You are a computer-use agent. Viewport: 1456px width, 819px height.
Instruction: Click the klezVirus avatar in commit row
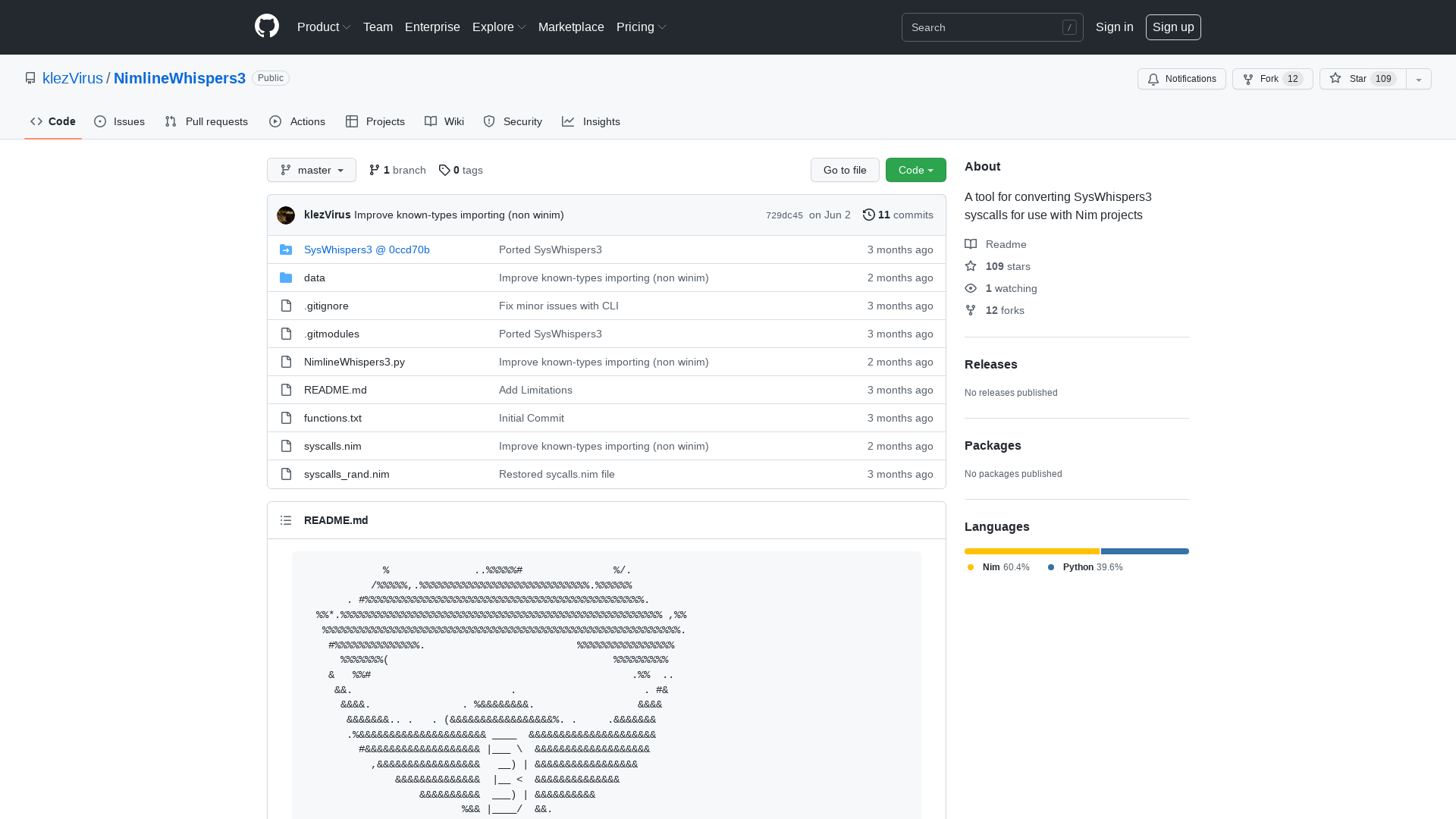tap(286, 215)
